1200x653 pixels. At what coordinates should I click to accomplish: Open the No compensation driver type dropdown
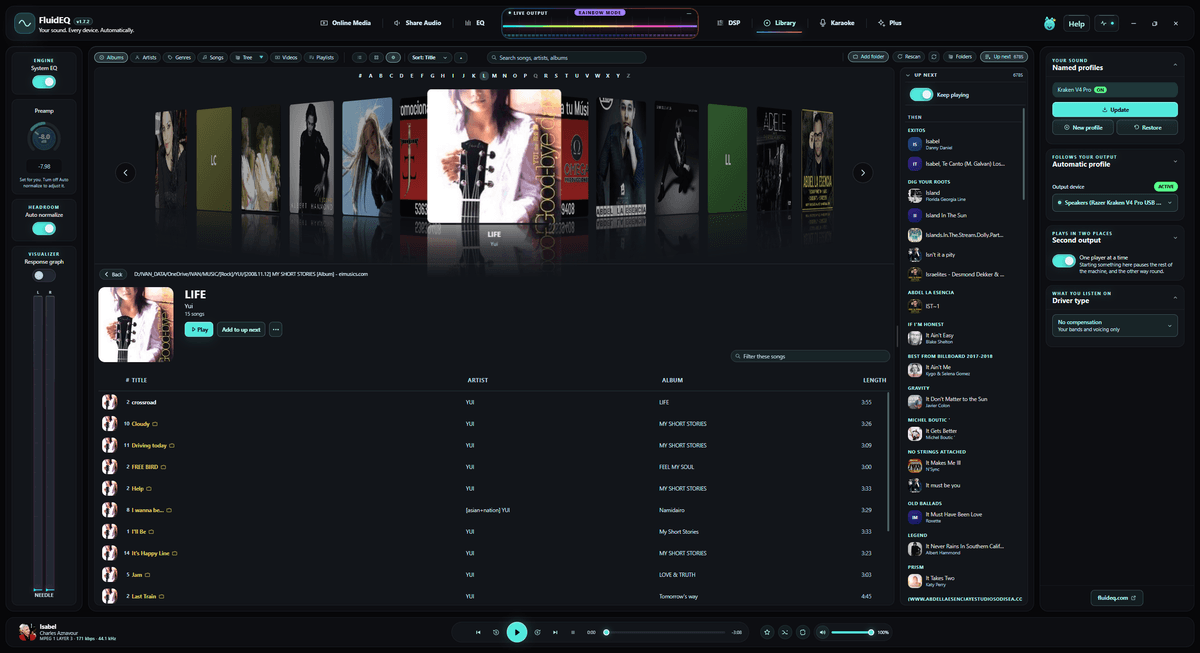tap(1115, 325)
